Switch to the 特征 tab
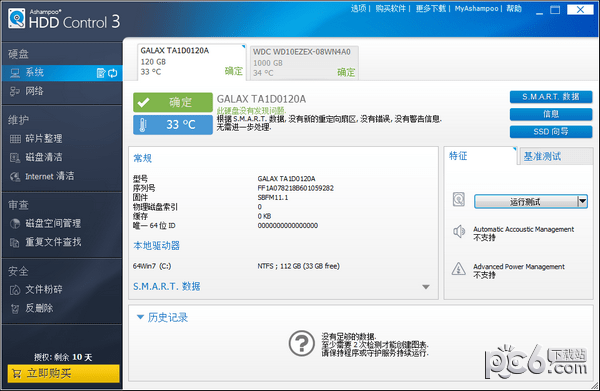The image size is (600, 391). [x=480, y=156]
